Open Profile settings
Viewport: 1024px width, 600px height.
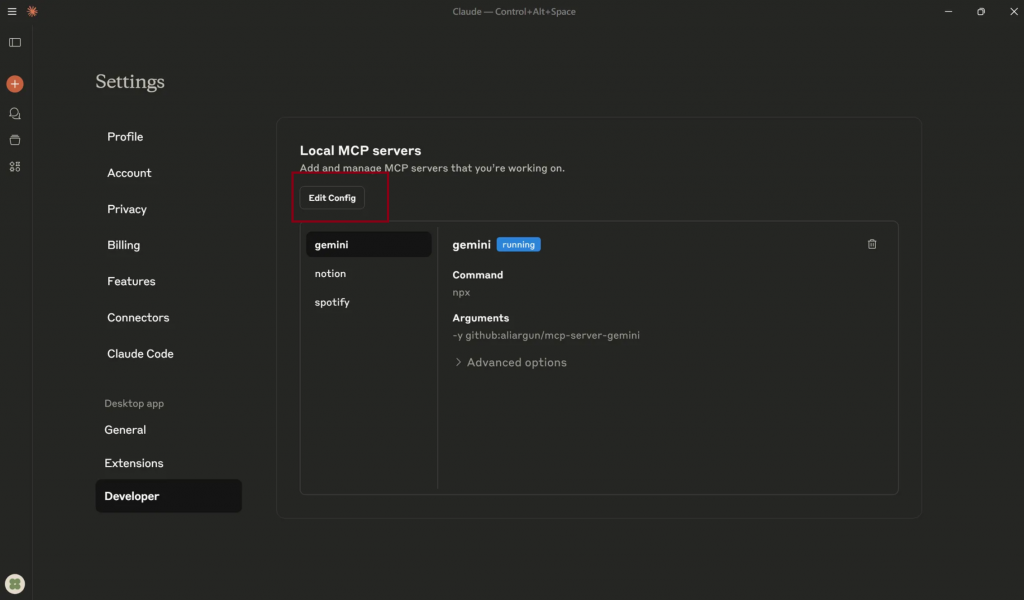pos(125,137)
